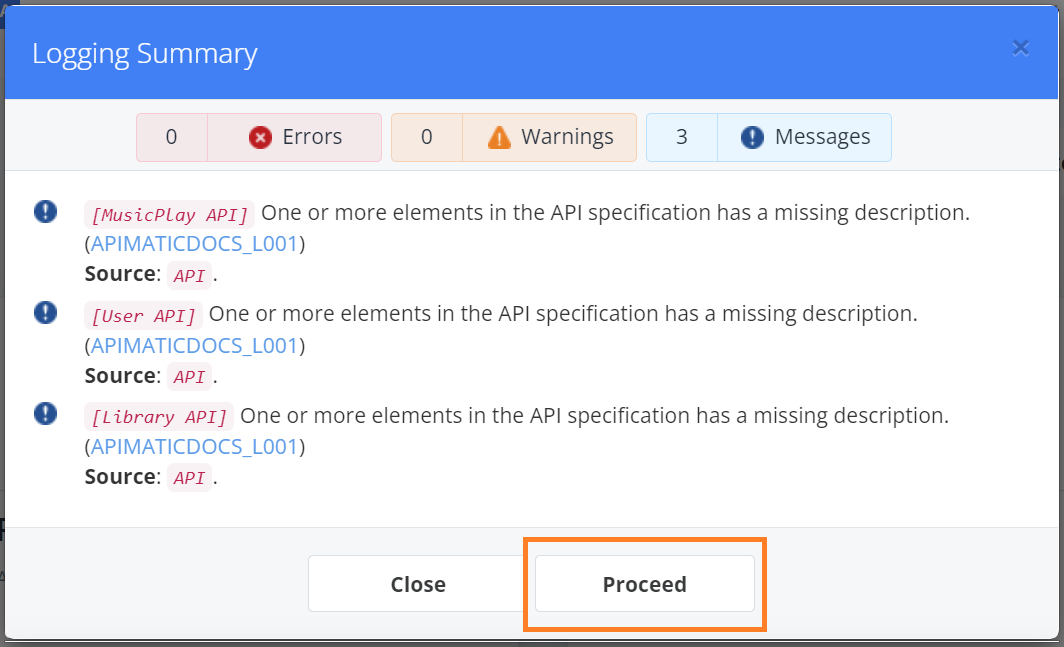
Task: Open the MusicPlay API error code link
Action: pyautogui.click(x=194, y=243)
